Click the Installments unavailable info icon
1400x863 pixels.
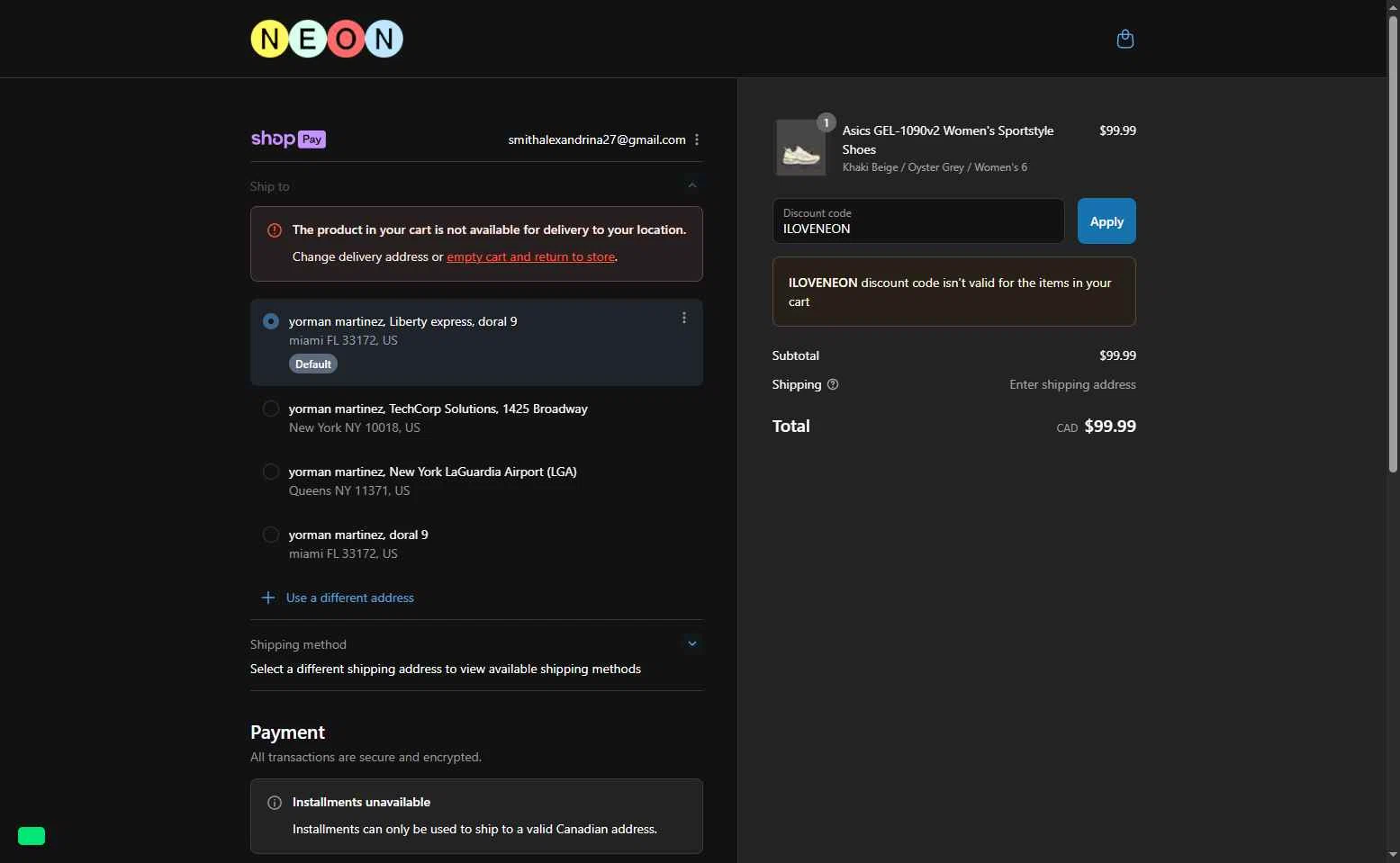tap(275, 803)
